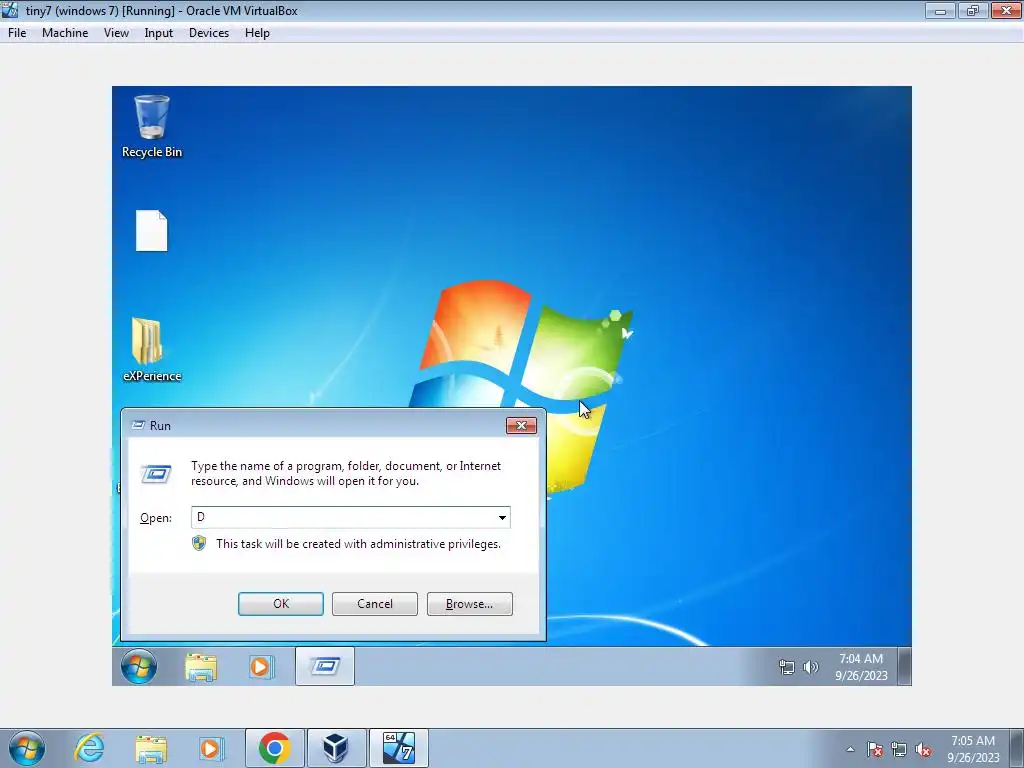
Task: Open host Media Player taskbar icon
Action: (211, 748)
